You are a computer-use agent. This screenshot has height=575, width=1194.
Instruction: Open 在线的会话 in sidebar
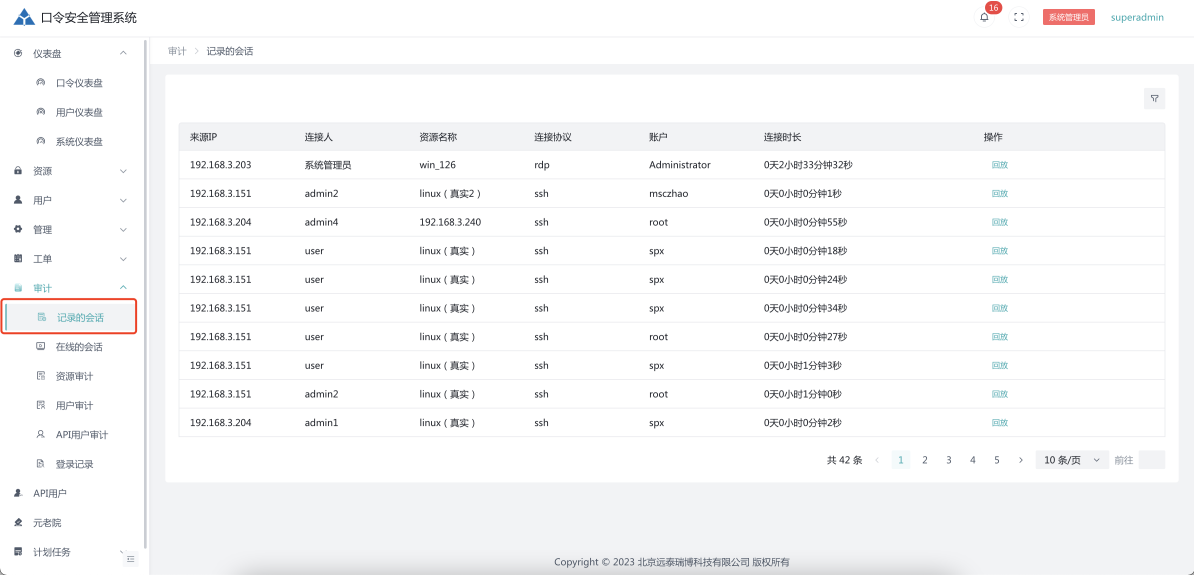pyautogui.click(x=79, y=347)
